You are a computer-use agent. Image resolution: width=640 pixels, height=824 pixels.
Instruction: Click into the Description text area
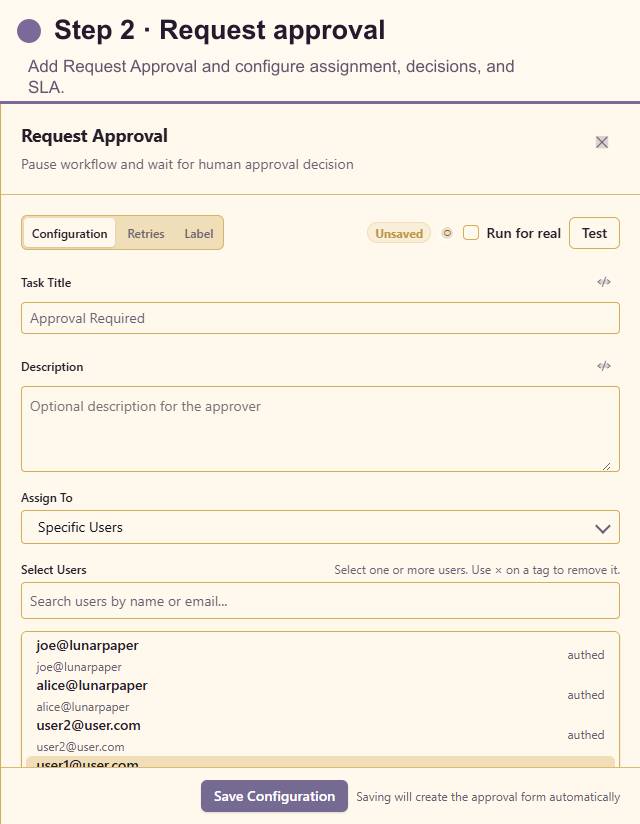click(x=321, y=429)
